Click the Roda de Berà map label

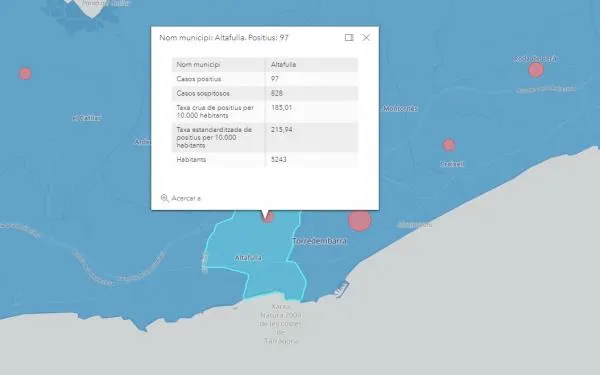click(x=535, y=59)
